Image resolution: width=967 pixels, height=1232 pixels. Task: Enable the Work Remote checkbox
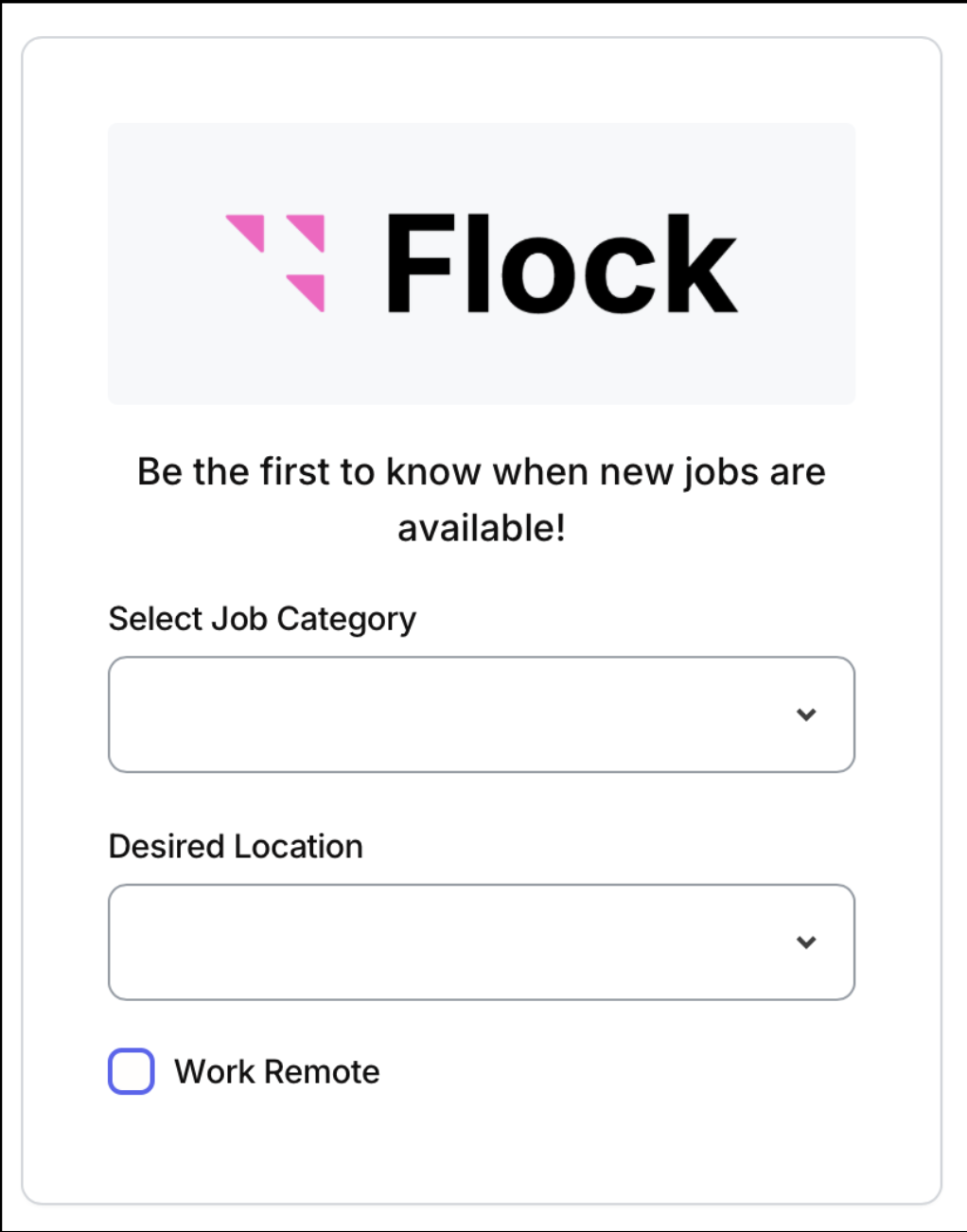132,1071
